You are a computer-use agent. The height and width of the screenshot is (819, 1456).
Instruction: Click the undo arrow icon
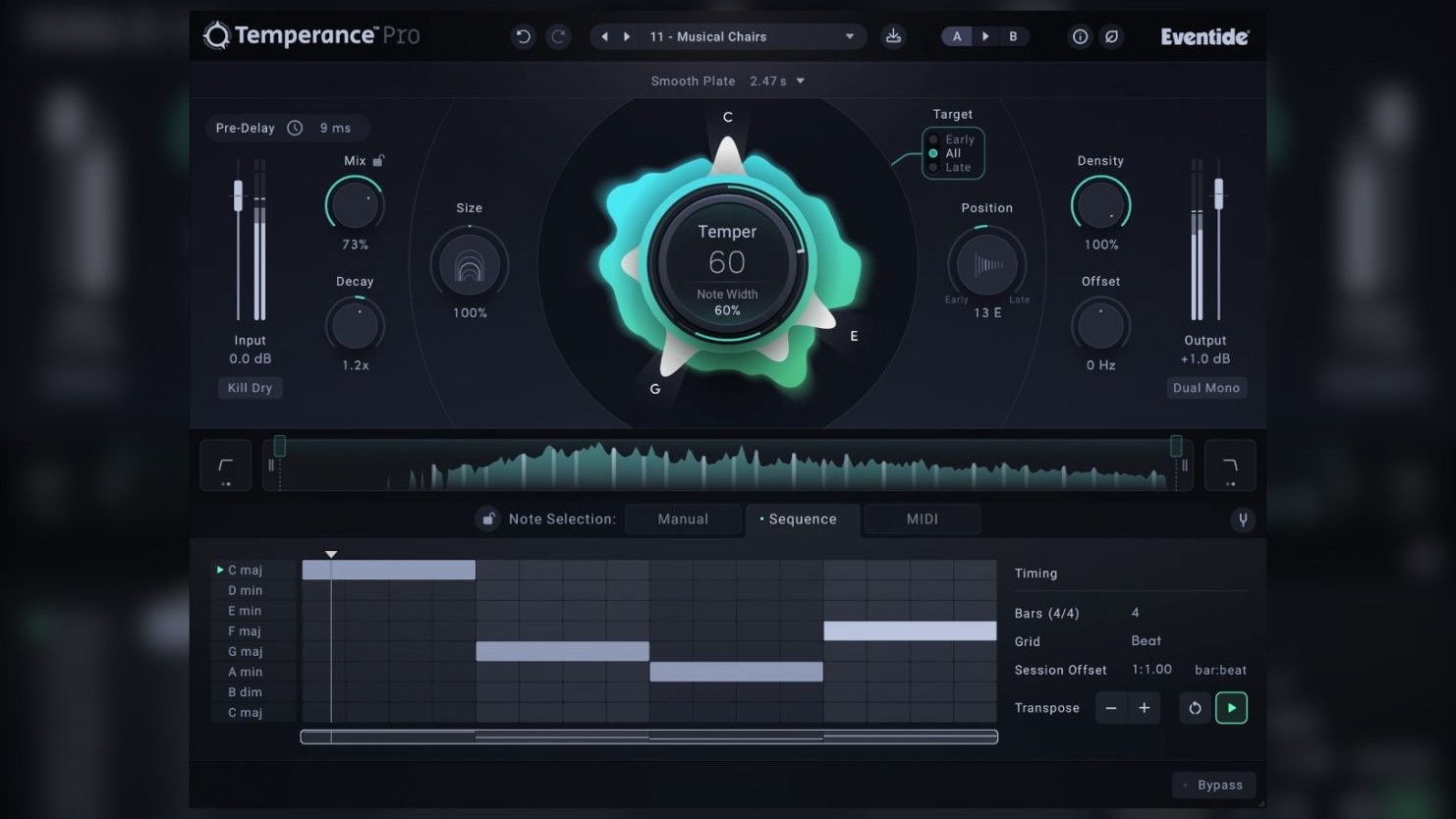pyautogui.click(x=523, y=36)
